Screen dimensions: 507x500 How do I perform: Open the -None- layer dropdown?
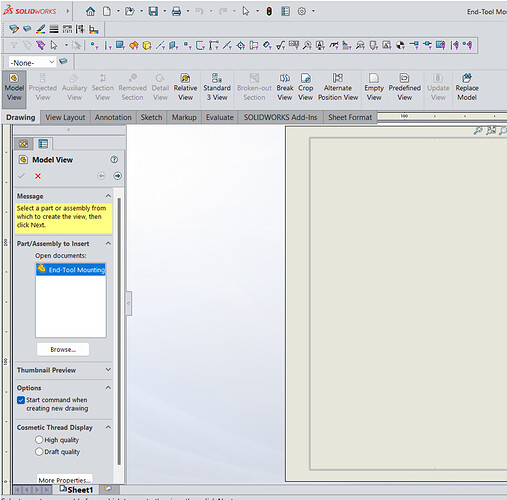click(32, 63)
